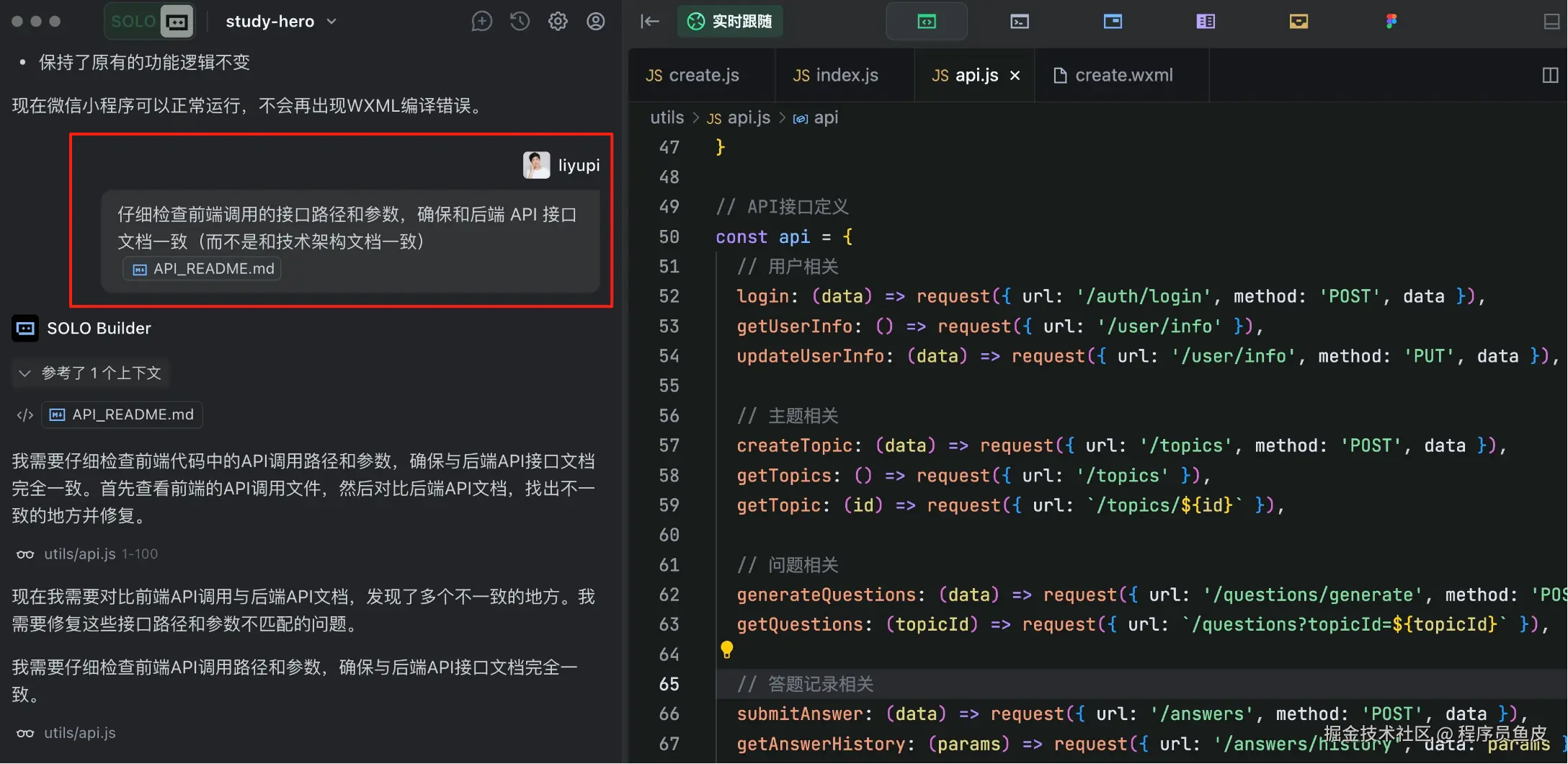
Task: Click the getQuestions code line
Action: click(x=1142, y=624)
